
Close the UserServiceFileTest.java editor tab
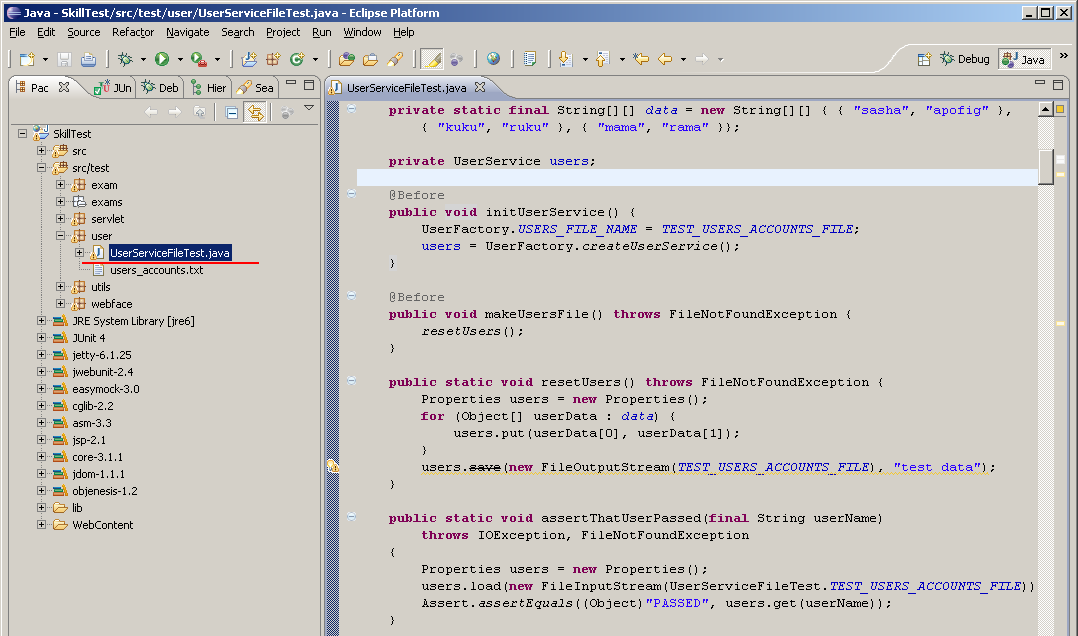(480, 87)
